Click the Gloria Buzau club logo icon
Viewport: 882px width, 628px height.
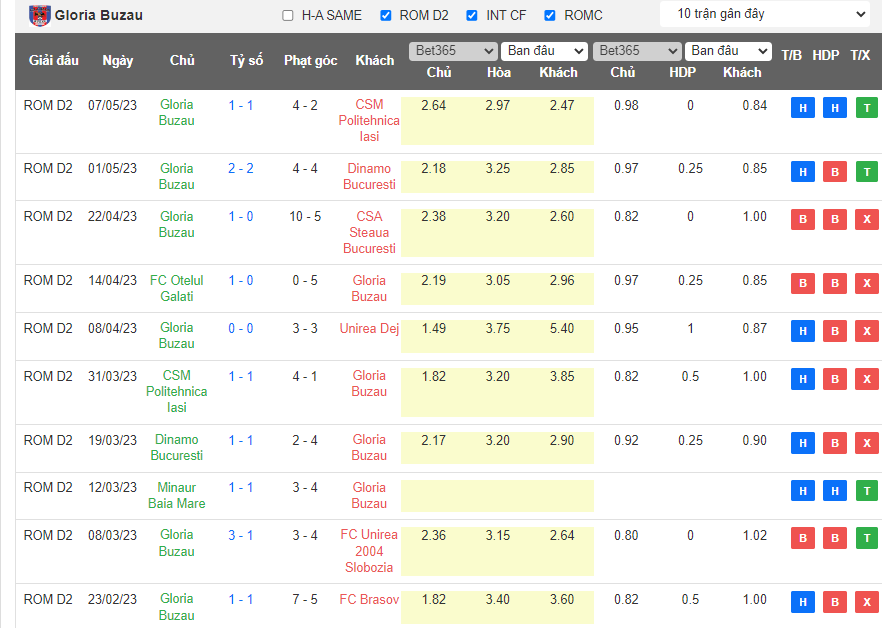click(x=40, y=15)
